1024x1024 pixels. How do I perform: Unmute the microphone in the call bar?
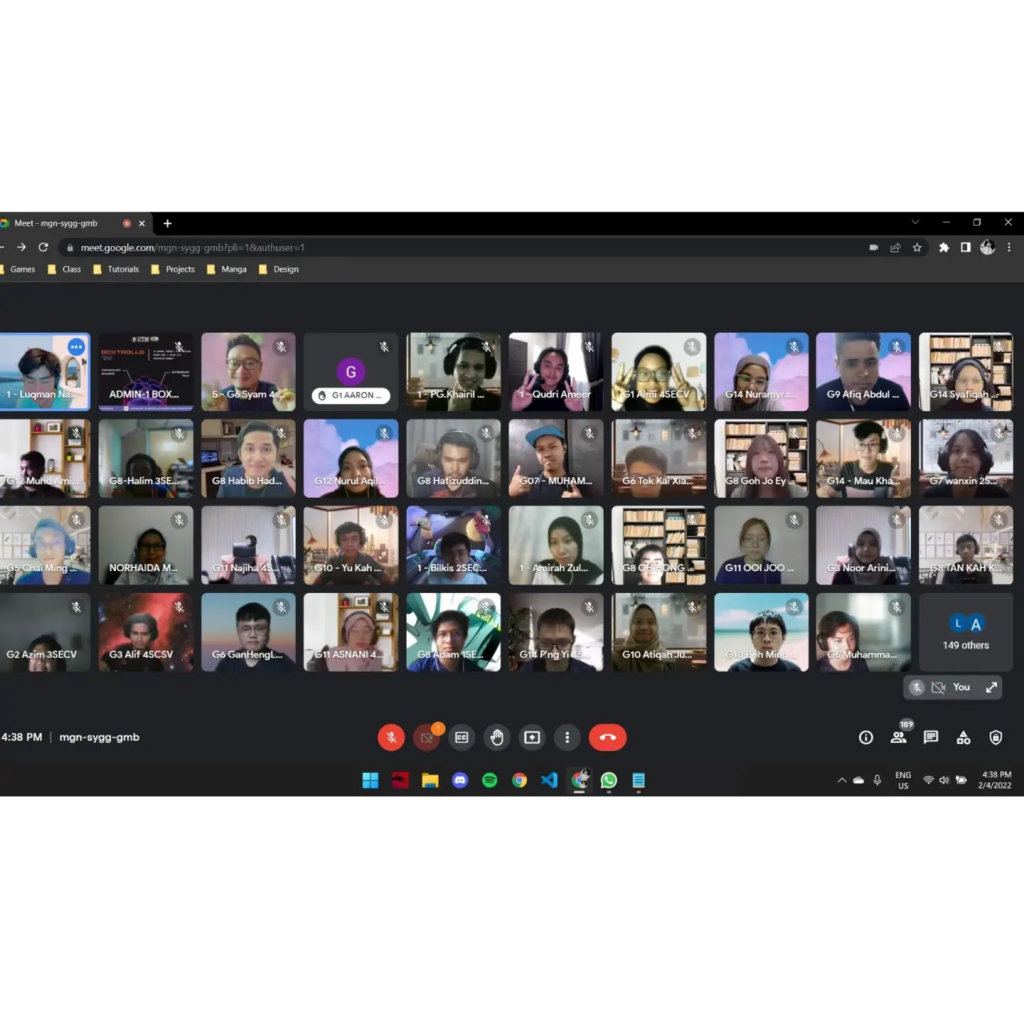pos(391,738)
